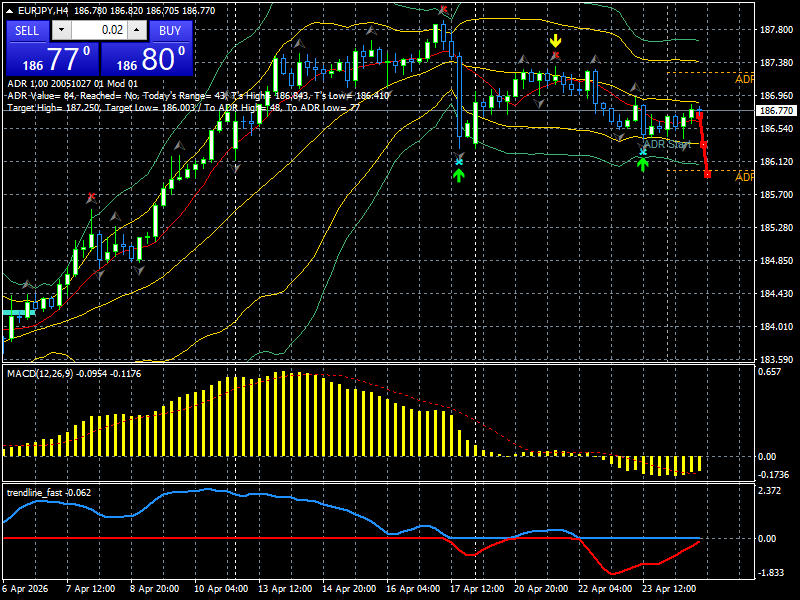Click red X marker under the yellow arrow

(556, 55)
